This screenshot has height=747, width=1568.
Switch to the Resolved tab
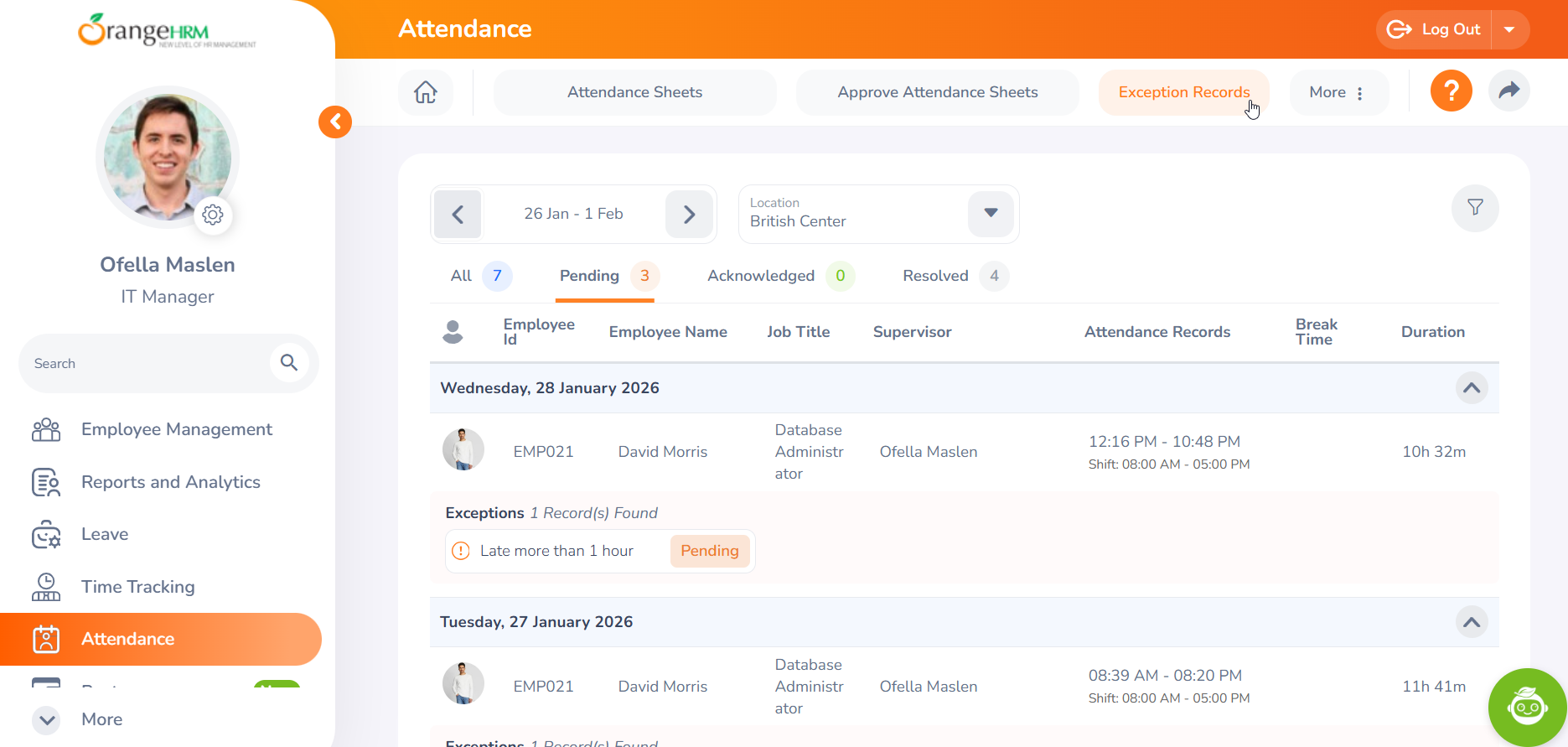(935, 276)
